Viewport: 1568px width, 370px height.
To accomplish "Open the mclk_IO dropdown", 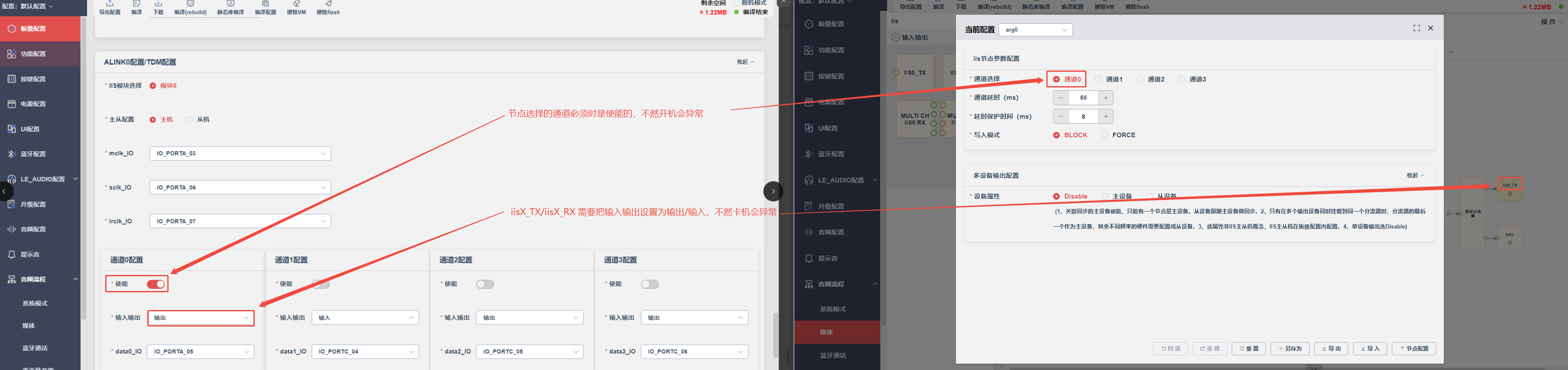I will coord(240,153).
